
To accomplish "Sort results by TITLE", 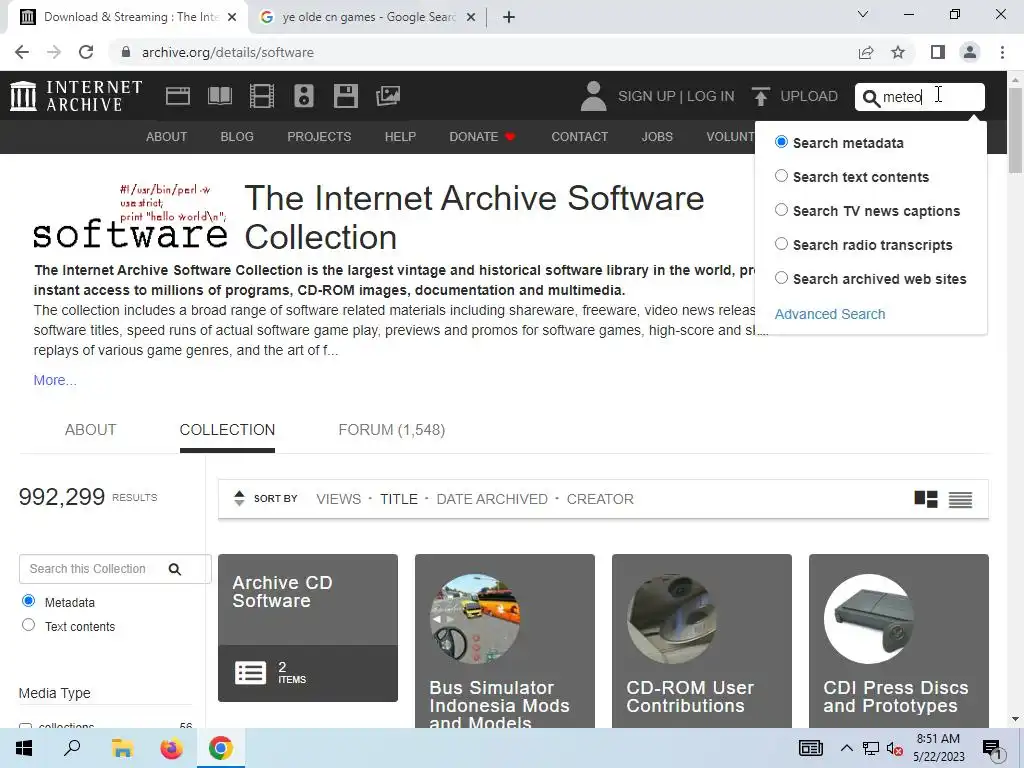I will click(x=399, y=499).
